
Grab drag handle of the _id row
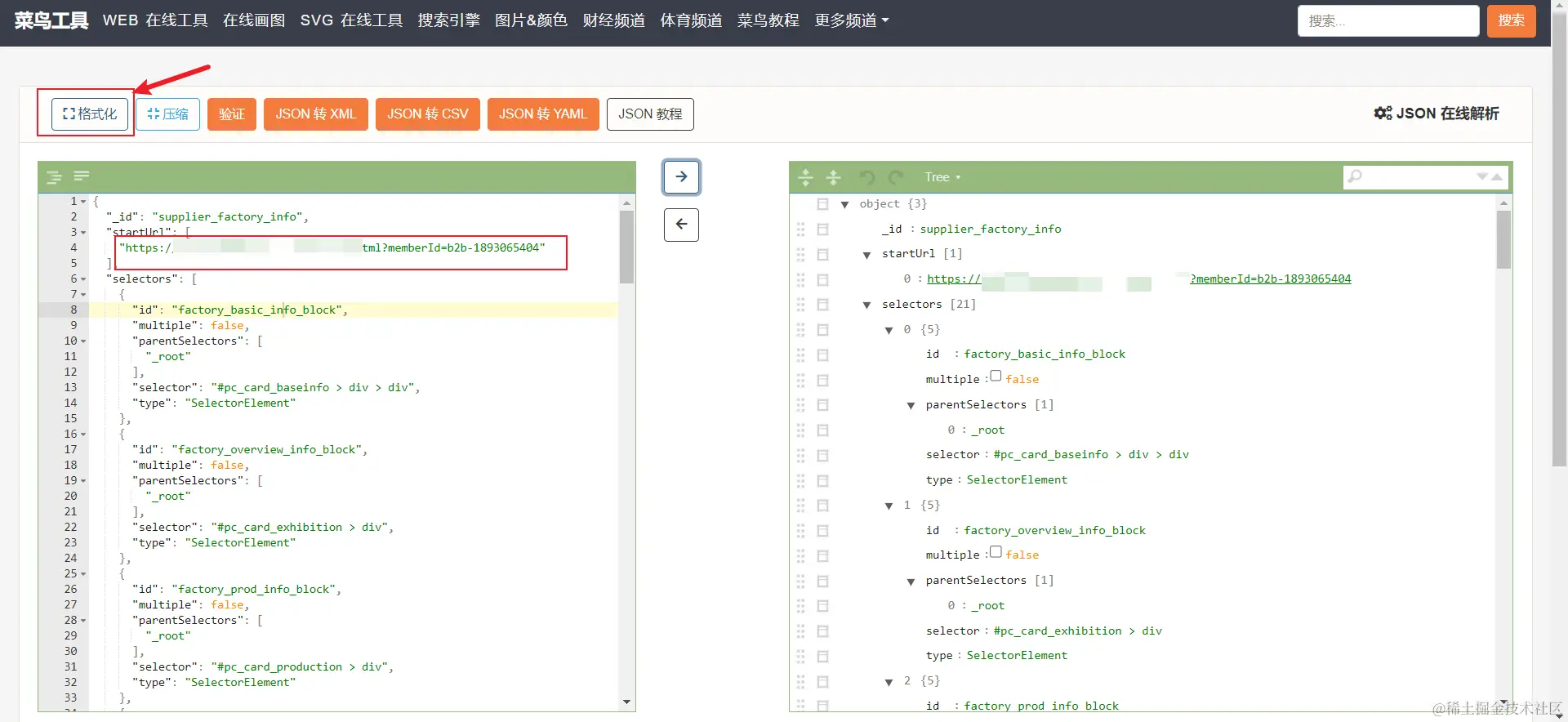point(800,230)
